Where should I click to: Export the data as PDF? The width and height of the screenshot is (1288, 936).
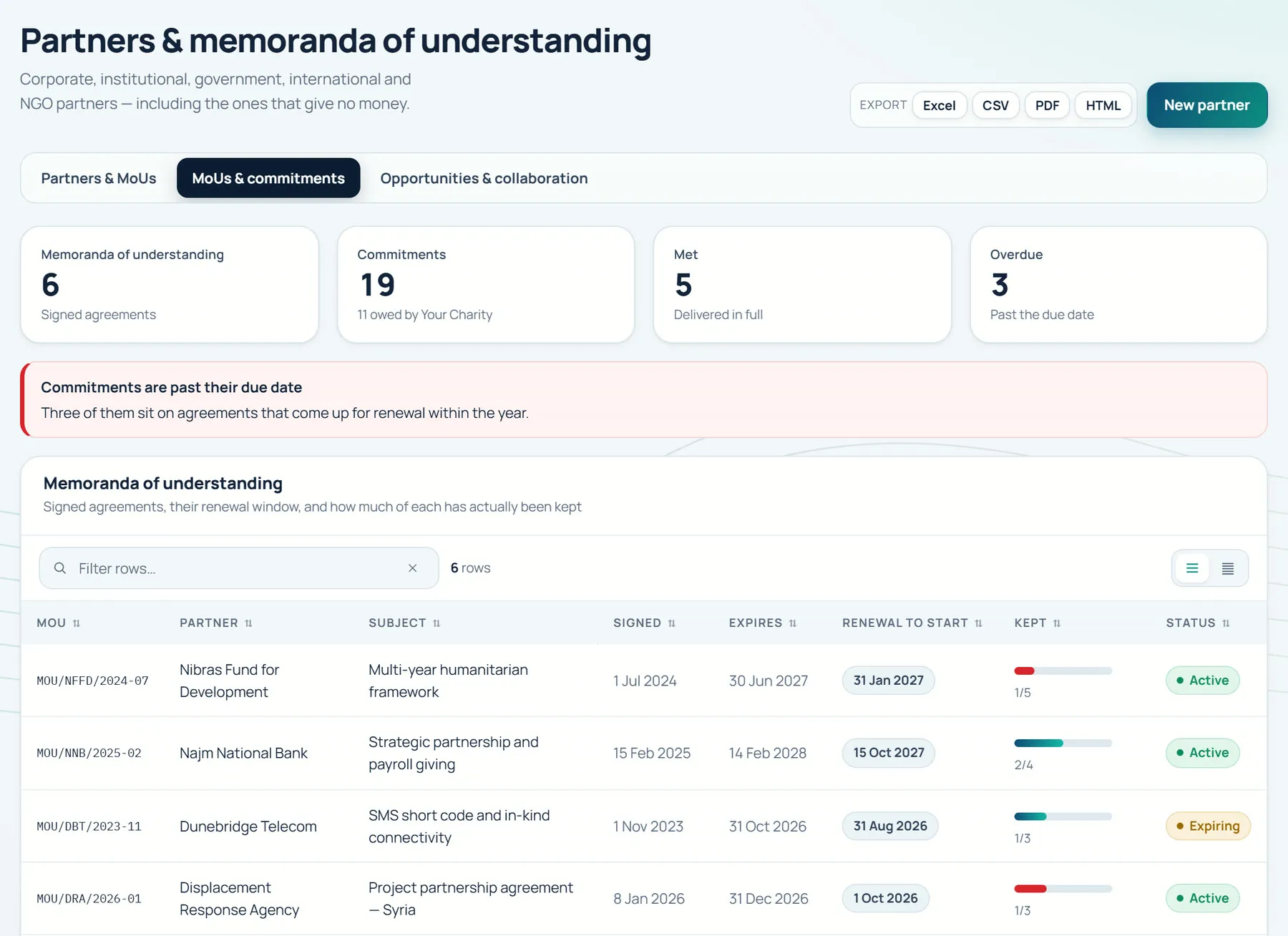click(x=1047, y=105)
